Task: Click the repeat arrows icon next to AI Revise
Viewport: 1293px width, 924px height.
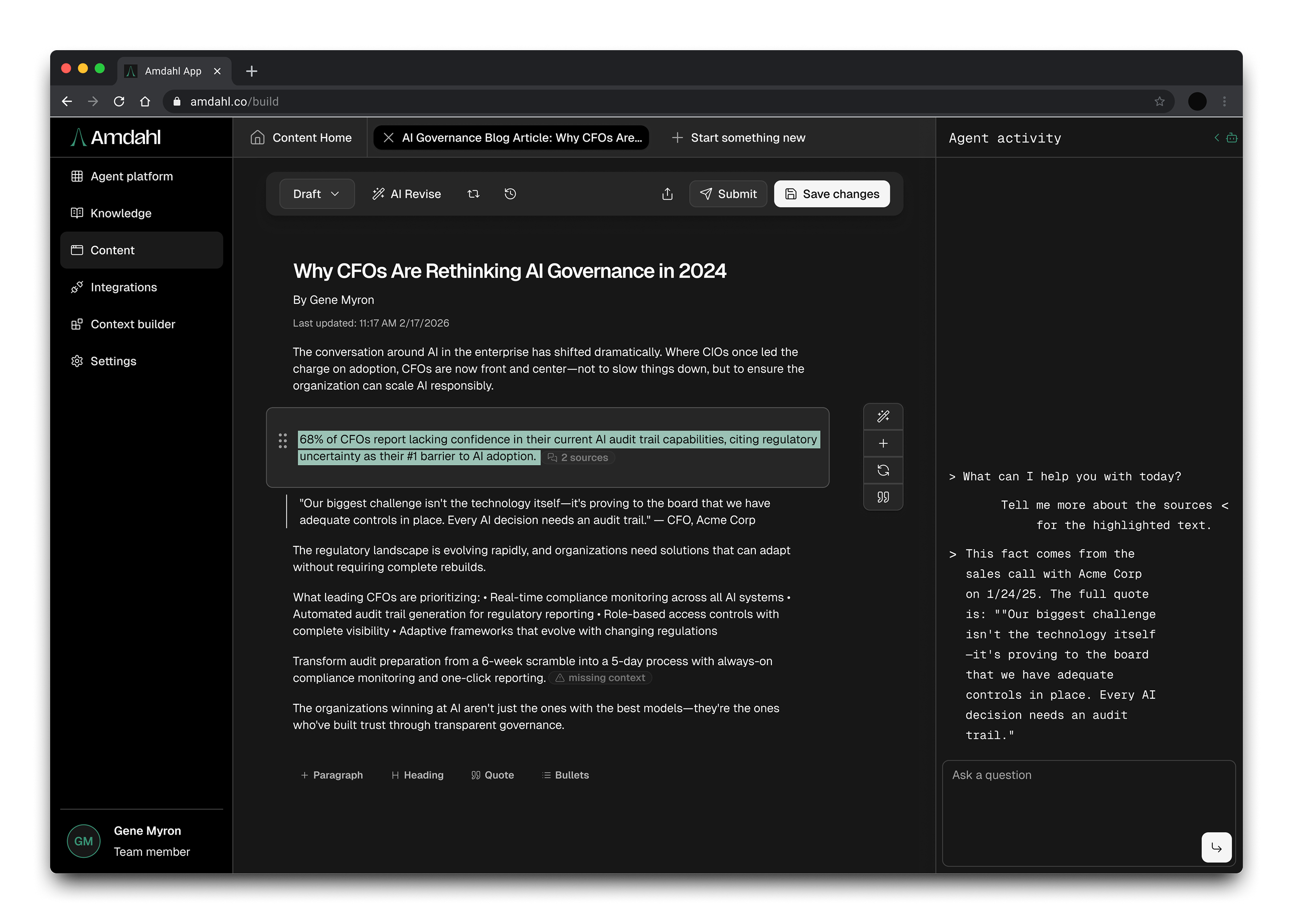Action: pyautogui.click(x=473, y=194)
